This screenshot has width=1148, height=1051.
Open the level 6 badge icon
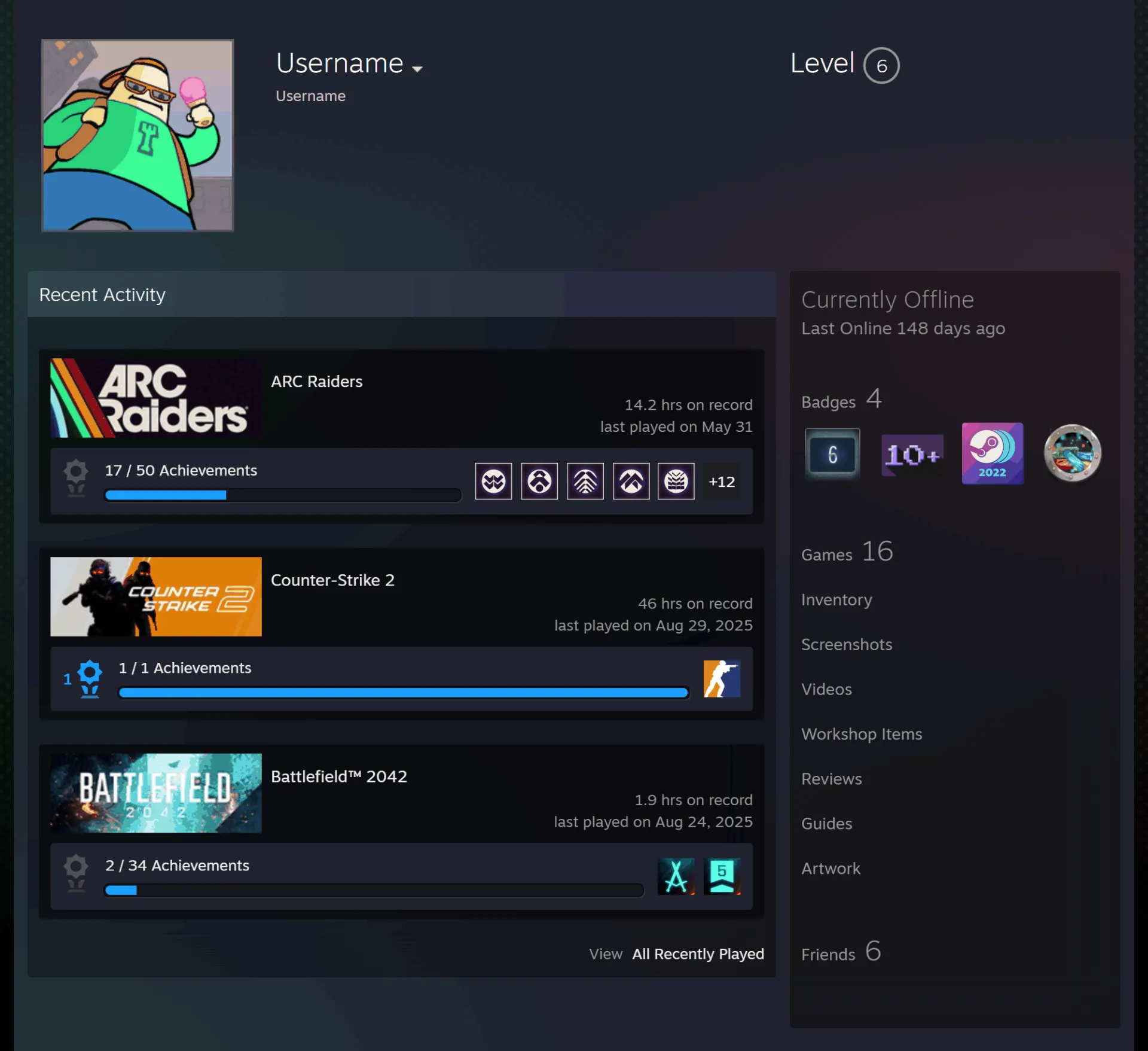[x=832, y=454]
